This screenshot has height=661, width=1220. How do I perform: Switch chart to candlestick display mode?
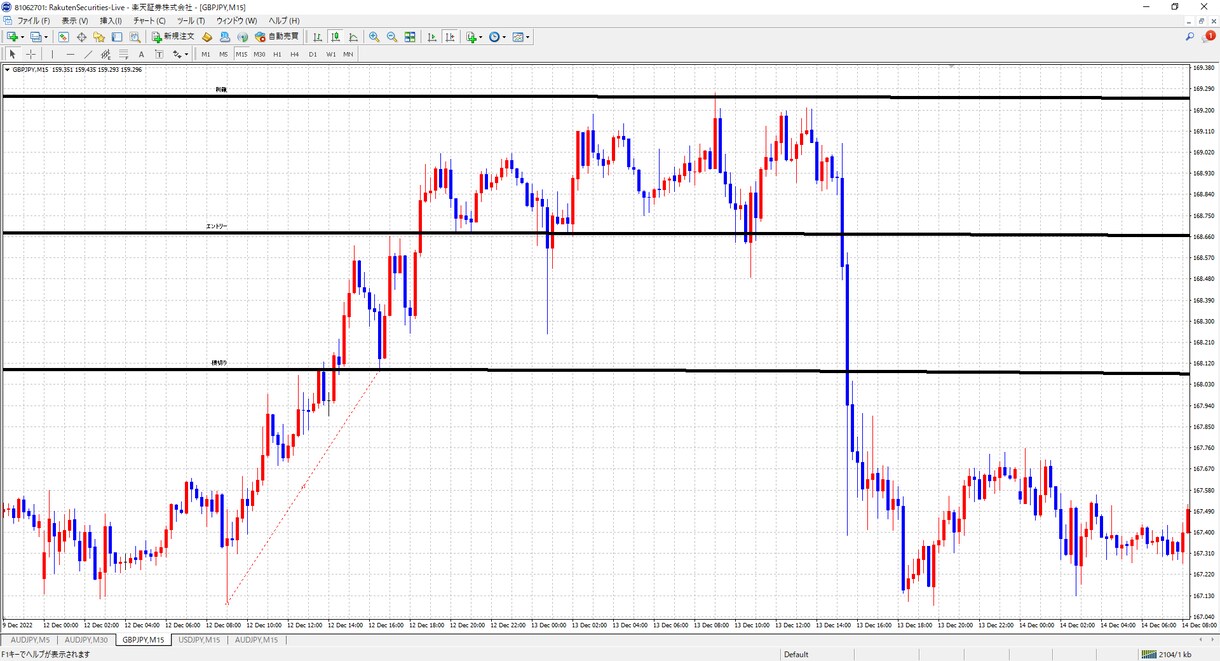pos(337,37)
